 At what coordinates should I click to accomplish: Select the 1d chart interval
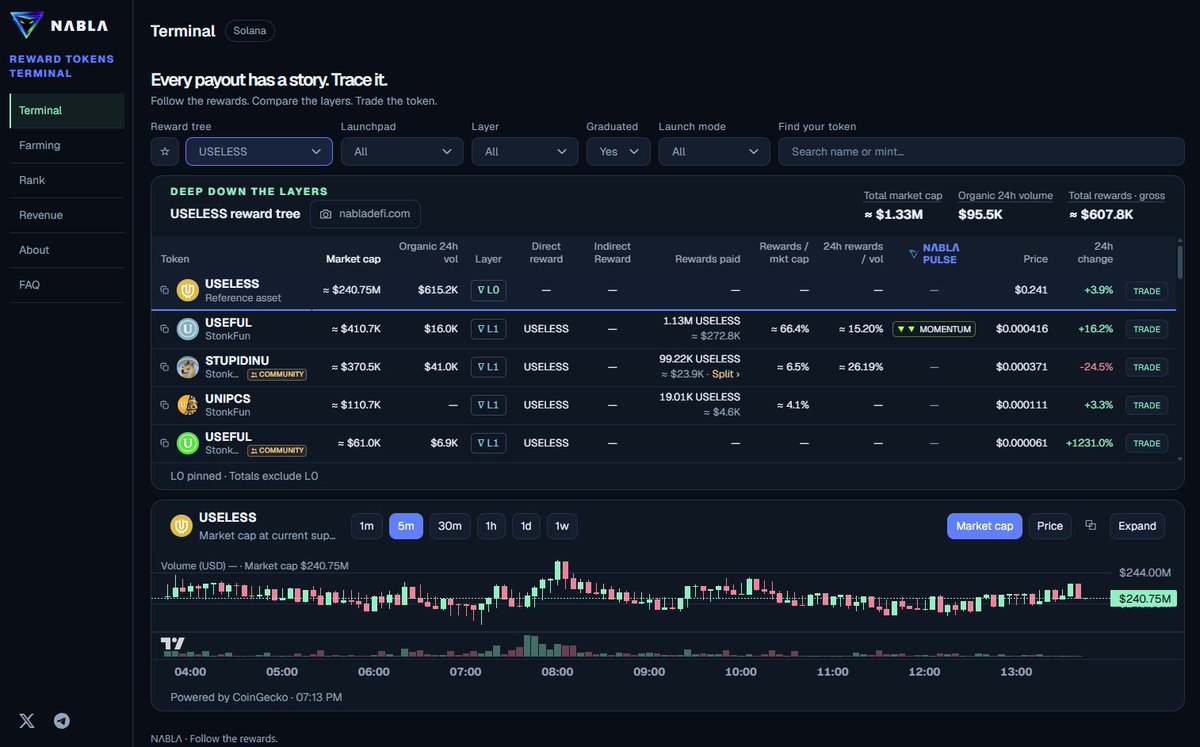click(x=526, y=526)
